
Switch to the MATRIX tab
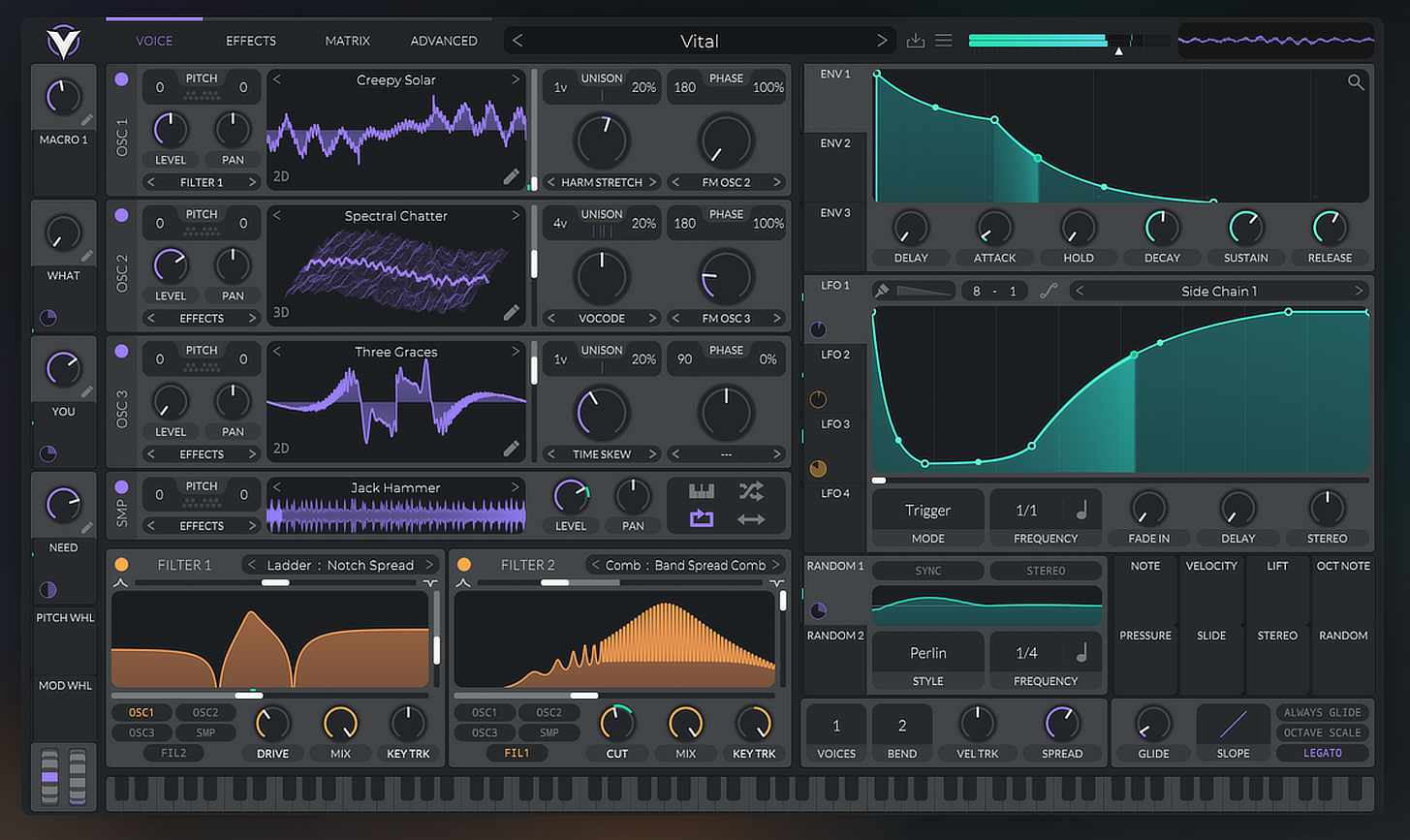pyautogui.click(x=347, y=41)
